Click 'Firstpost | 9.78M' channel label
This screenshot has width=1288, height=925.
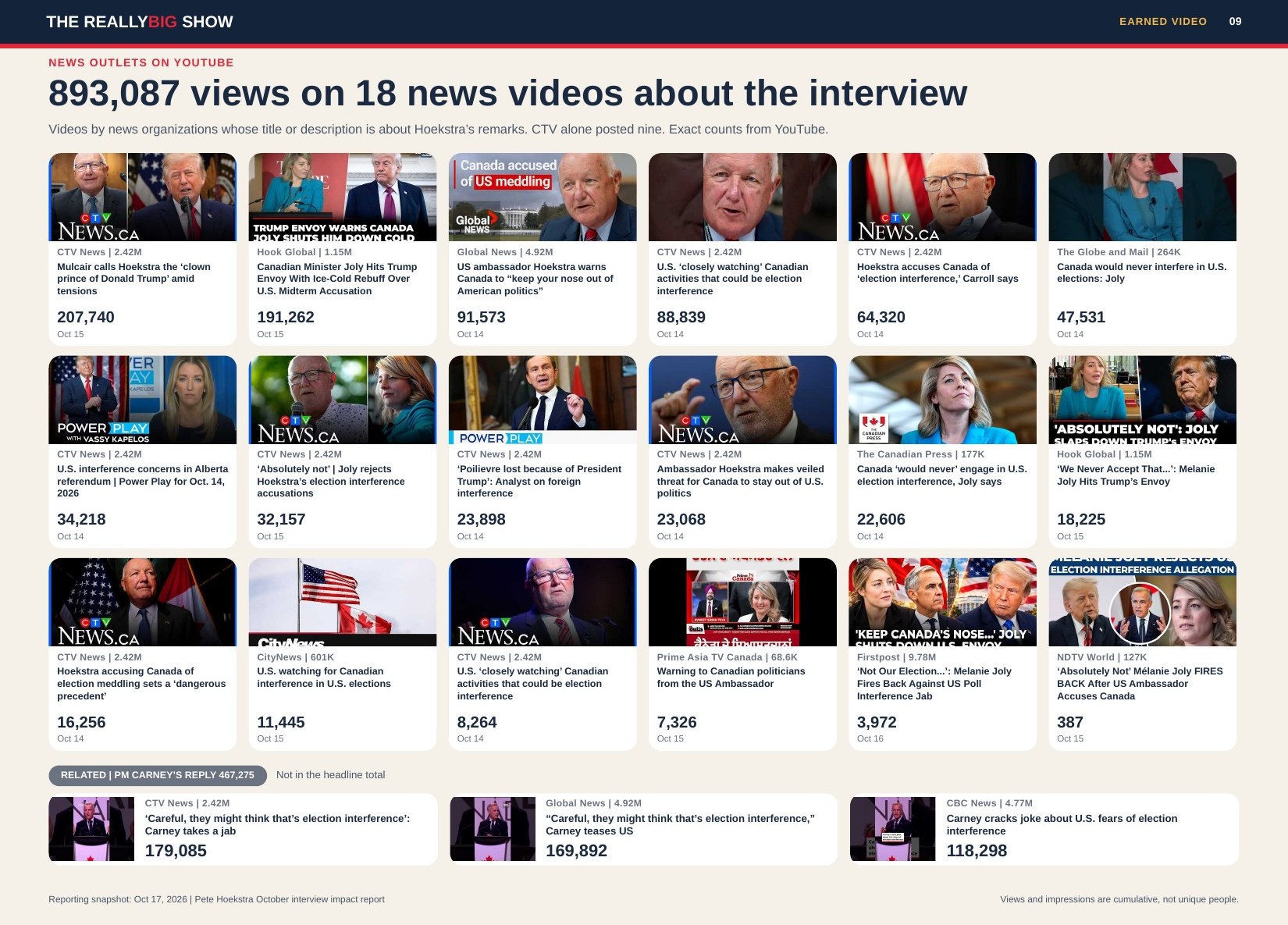coord(896,657)
